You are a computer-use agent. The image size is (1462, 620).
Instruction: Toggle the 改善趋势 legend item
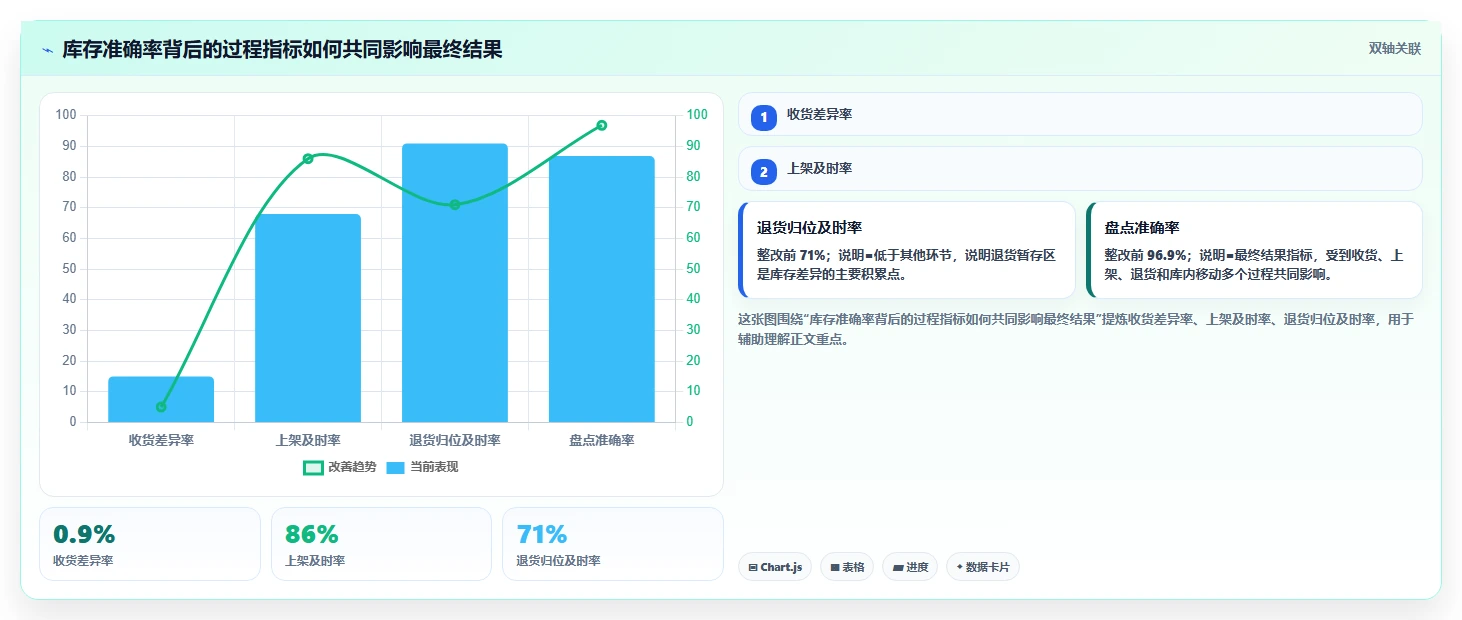tap(340, 467)
